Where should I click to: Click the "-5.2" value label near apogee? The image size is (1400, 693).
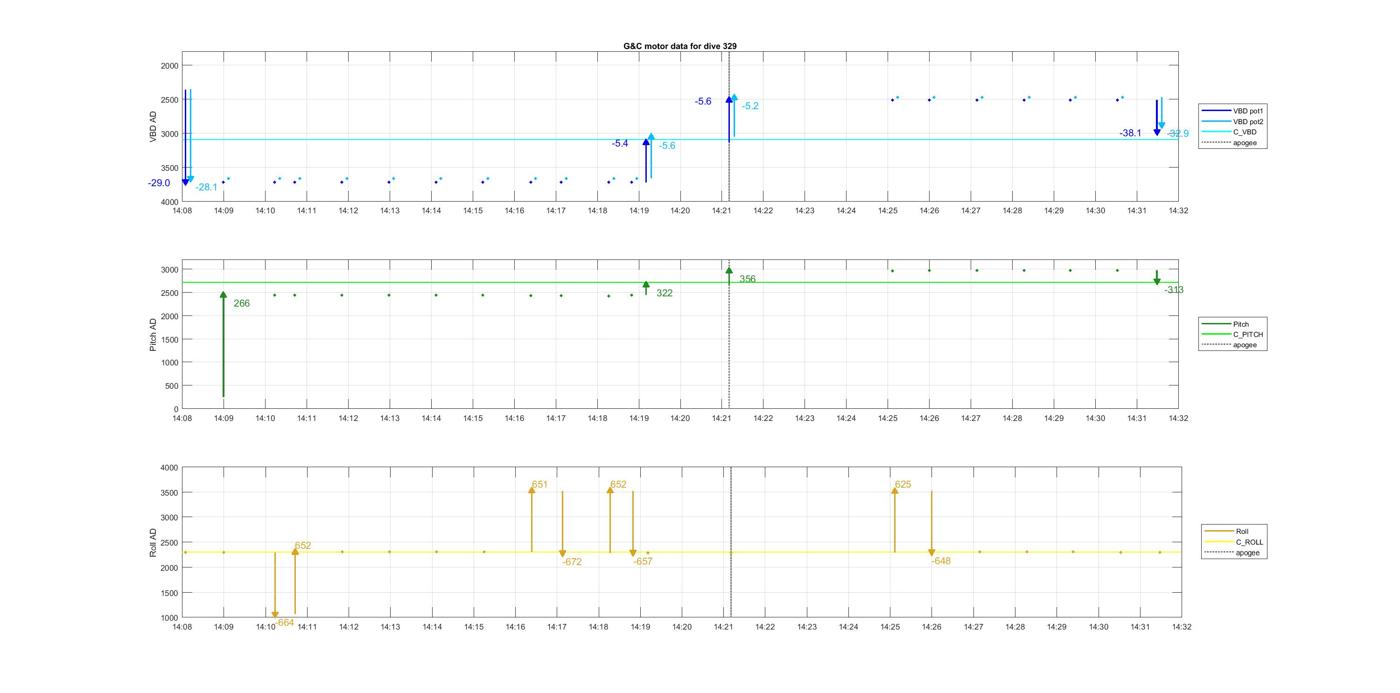(750, 106)
